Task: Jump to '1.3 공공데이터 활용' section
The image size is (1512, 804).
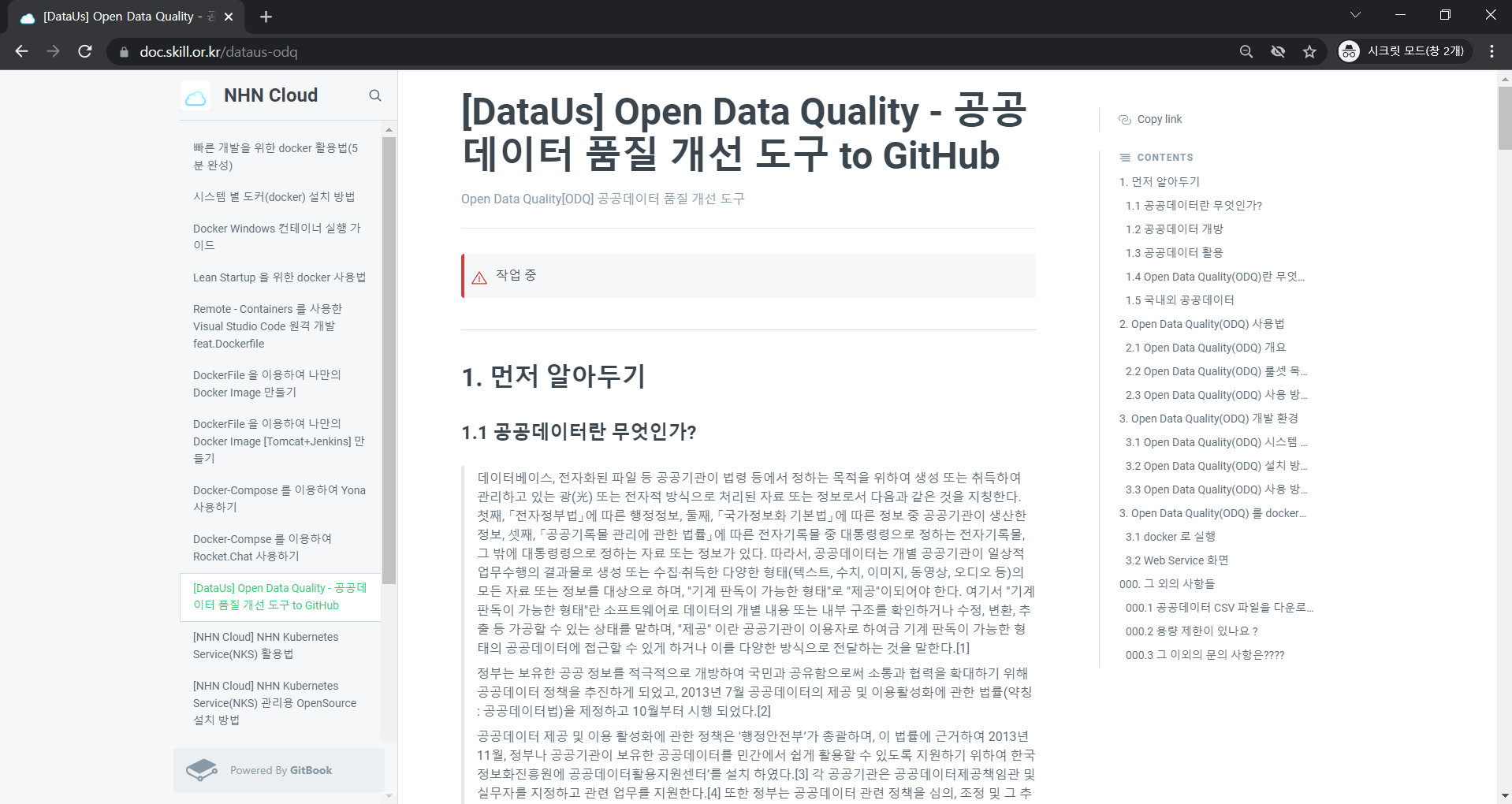Action: pyautogui.click(x=1174, y=253)
